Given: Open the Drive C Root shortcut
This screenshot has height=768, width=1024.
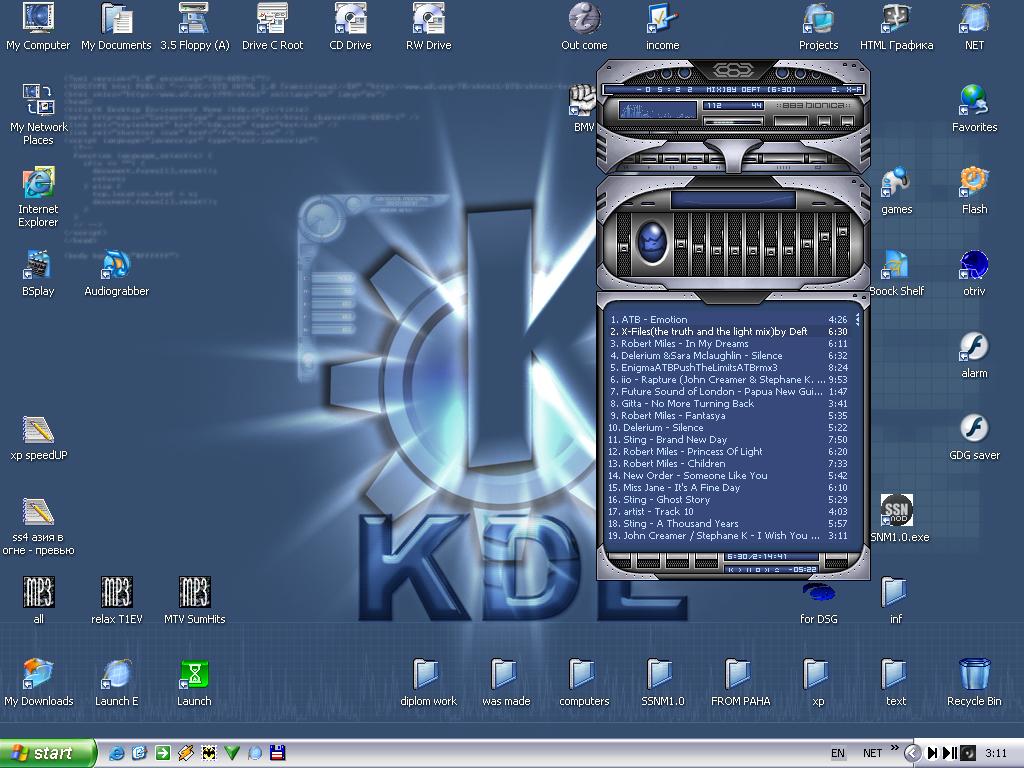Looking at the screenshot, I should click(272, 26).
